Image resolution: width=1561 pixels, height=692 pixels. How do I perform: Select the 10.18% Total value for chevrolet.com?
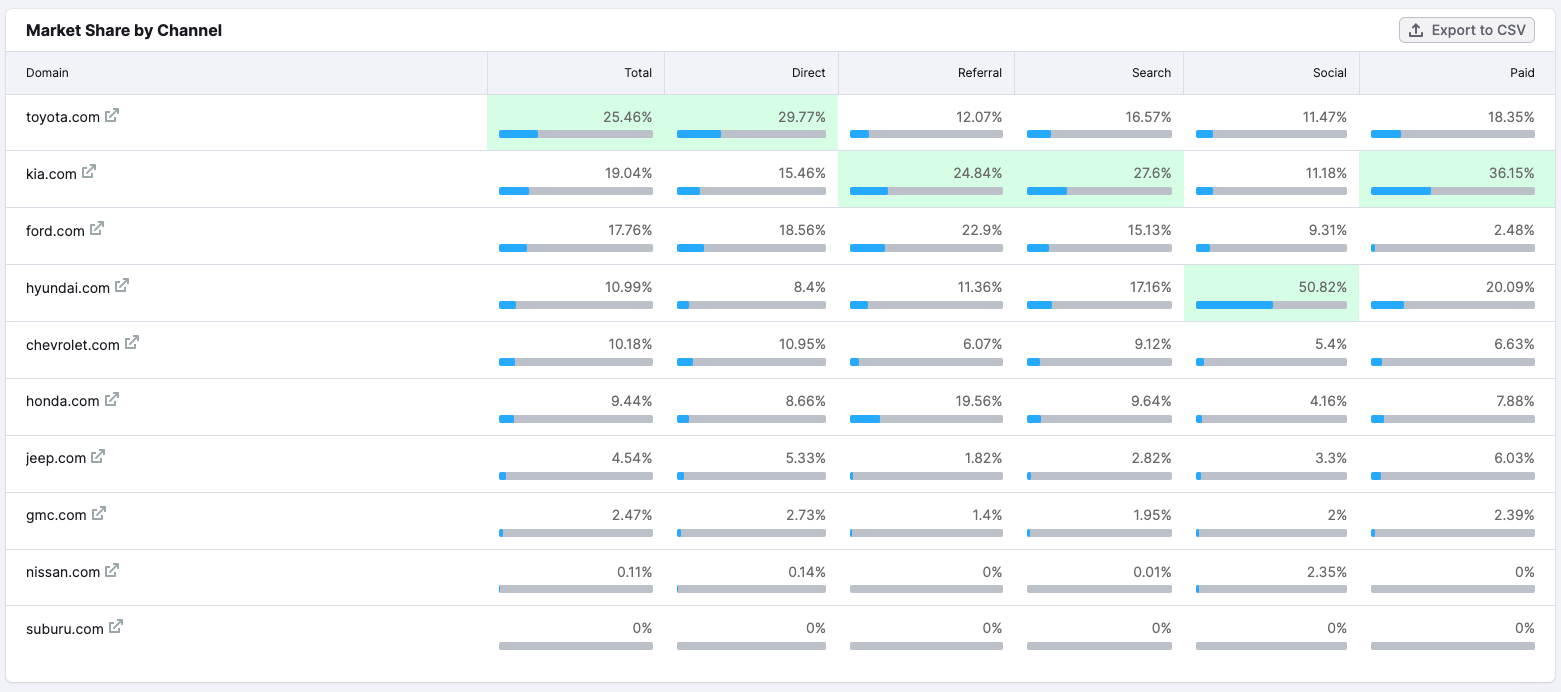pos(629,345)
